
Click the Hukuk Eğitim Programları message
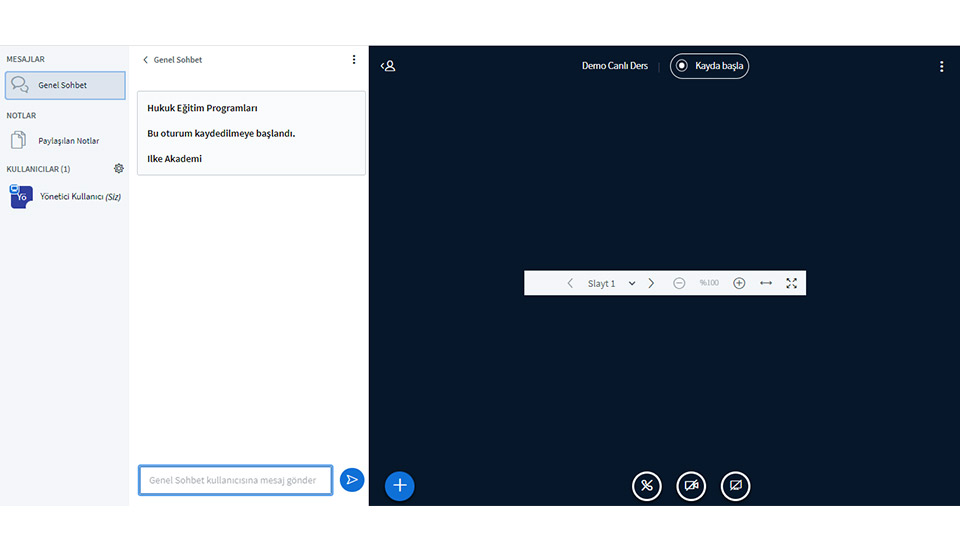point(202,108)
